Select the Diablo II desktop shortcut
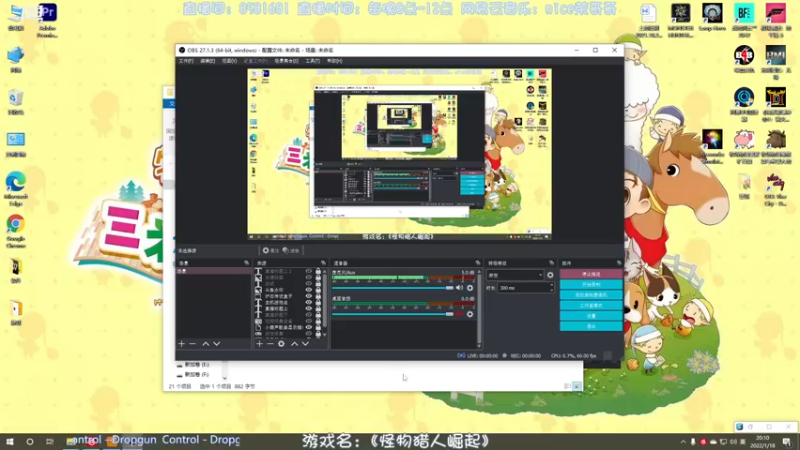The image size is (800, 450). [x=776, y=104]
